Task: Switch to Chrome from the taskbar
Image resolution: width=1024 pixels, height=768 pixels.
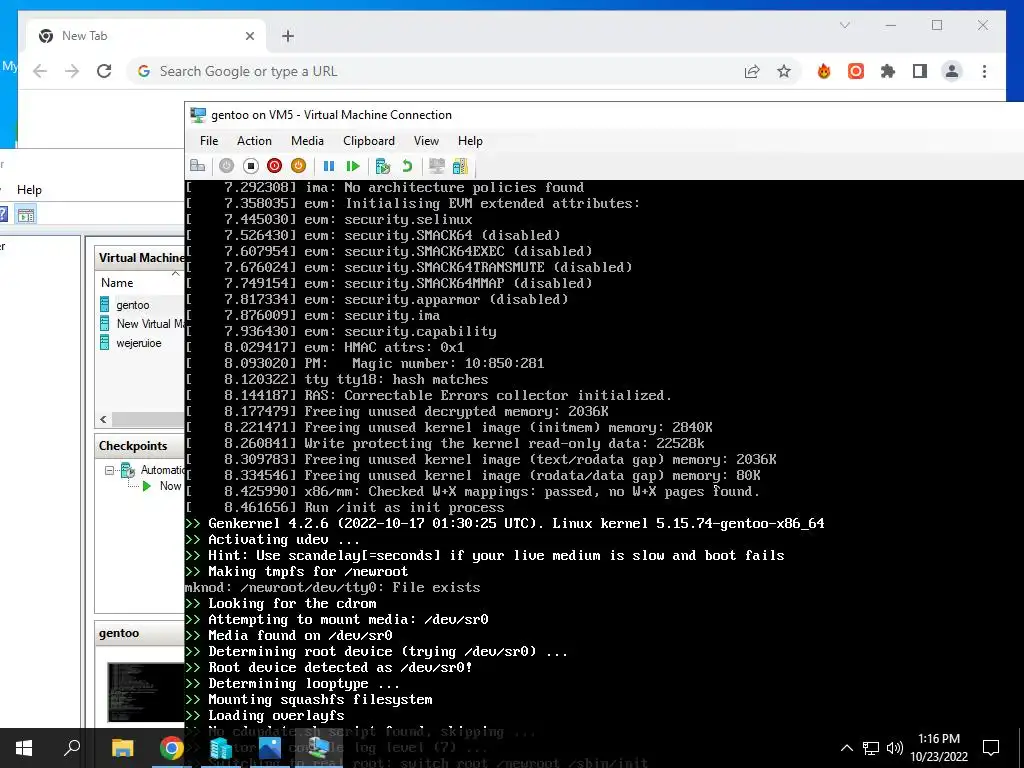Action: pyautogui.click(x=171, y=748)
